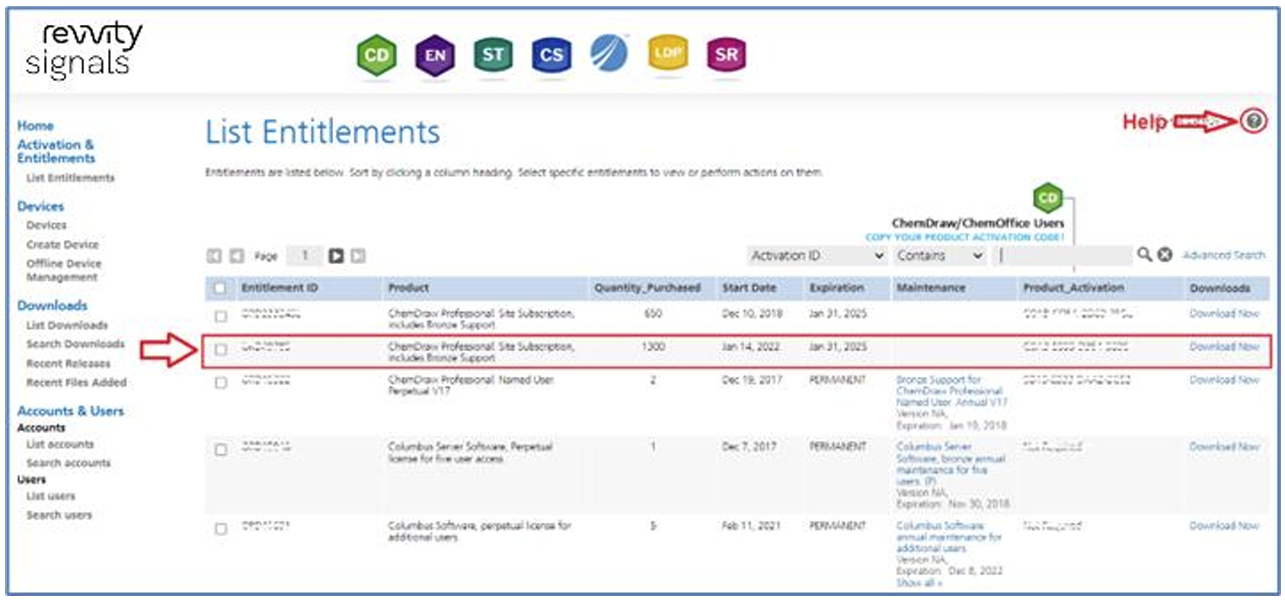This screenshot has width=1285, height=601.
Task: Check the Columbus Server Software row
Action: click(221, 449)
